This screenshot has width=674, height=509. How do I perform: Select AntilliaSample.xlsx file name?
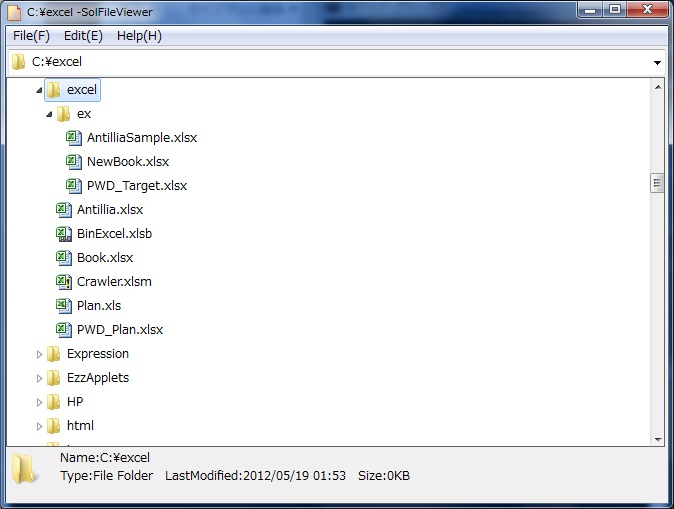(x=142, y=138)
